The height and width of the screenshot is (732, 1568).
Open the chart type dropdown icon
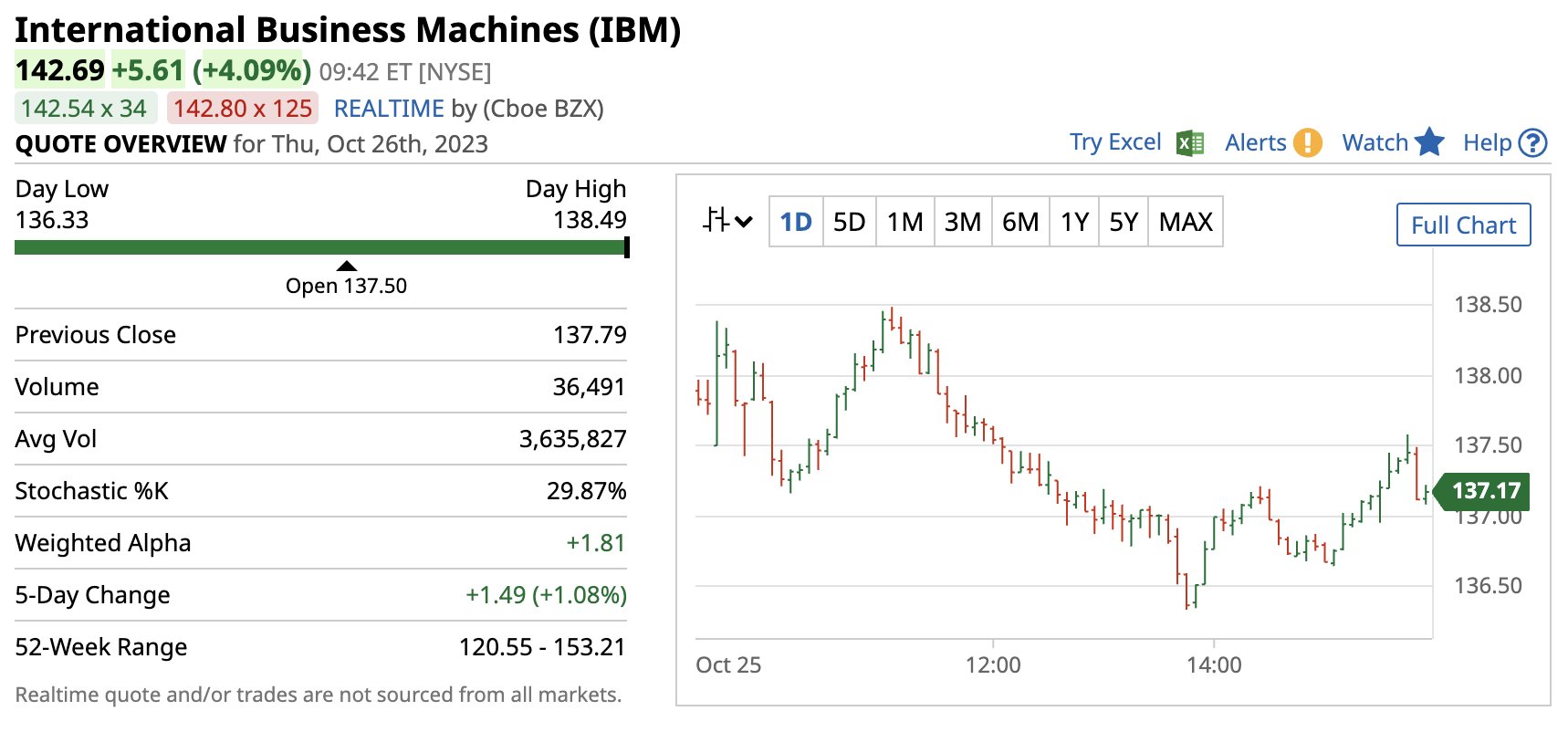(727, 221)
